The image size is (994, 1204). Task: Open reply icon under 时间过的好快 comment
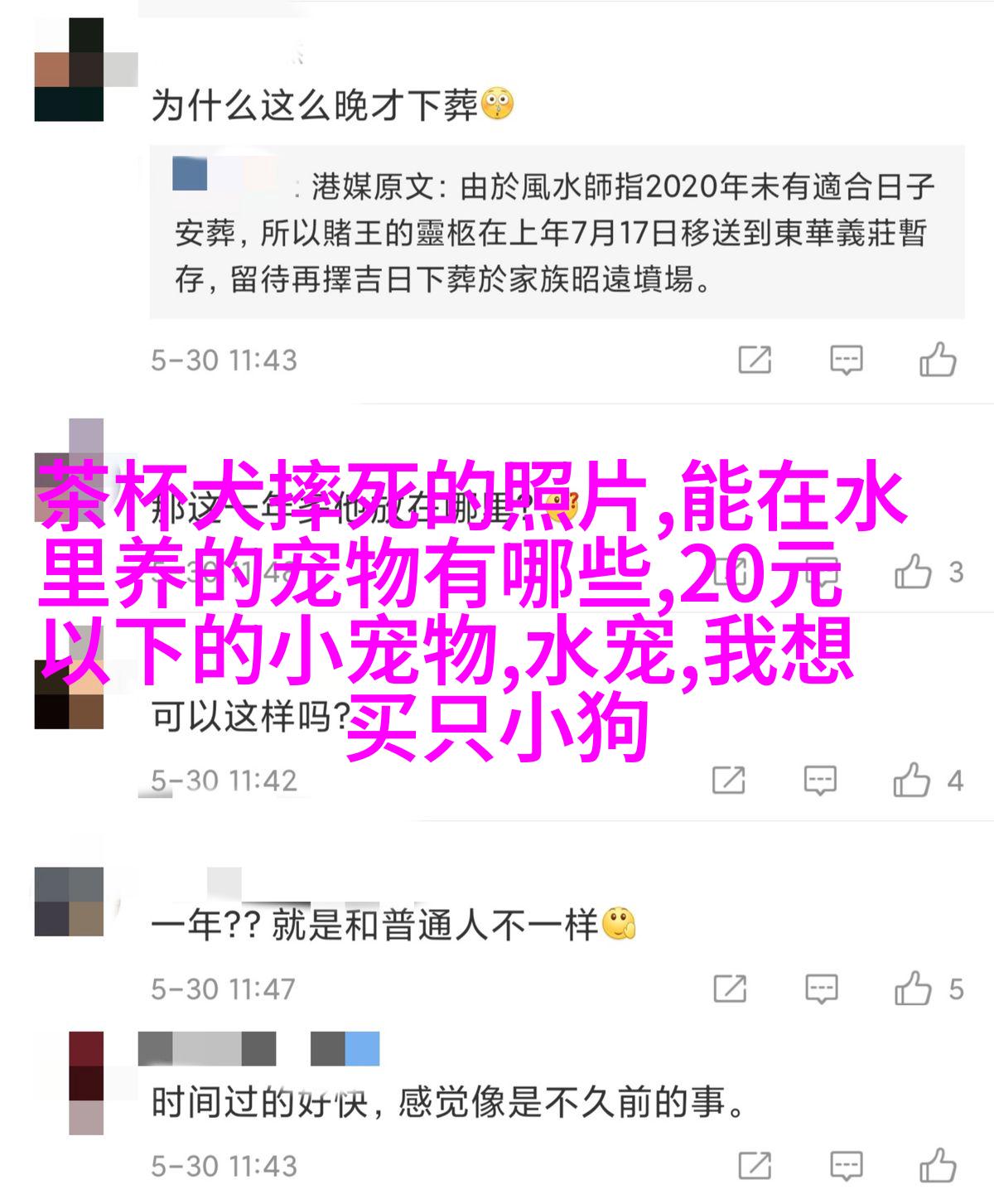pyautogui.click(x=847, y=1166)
